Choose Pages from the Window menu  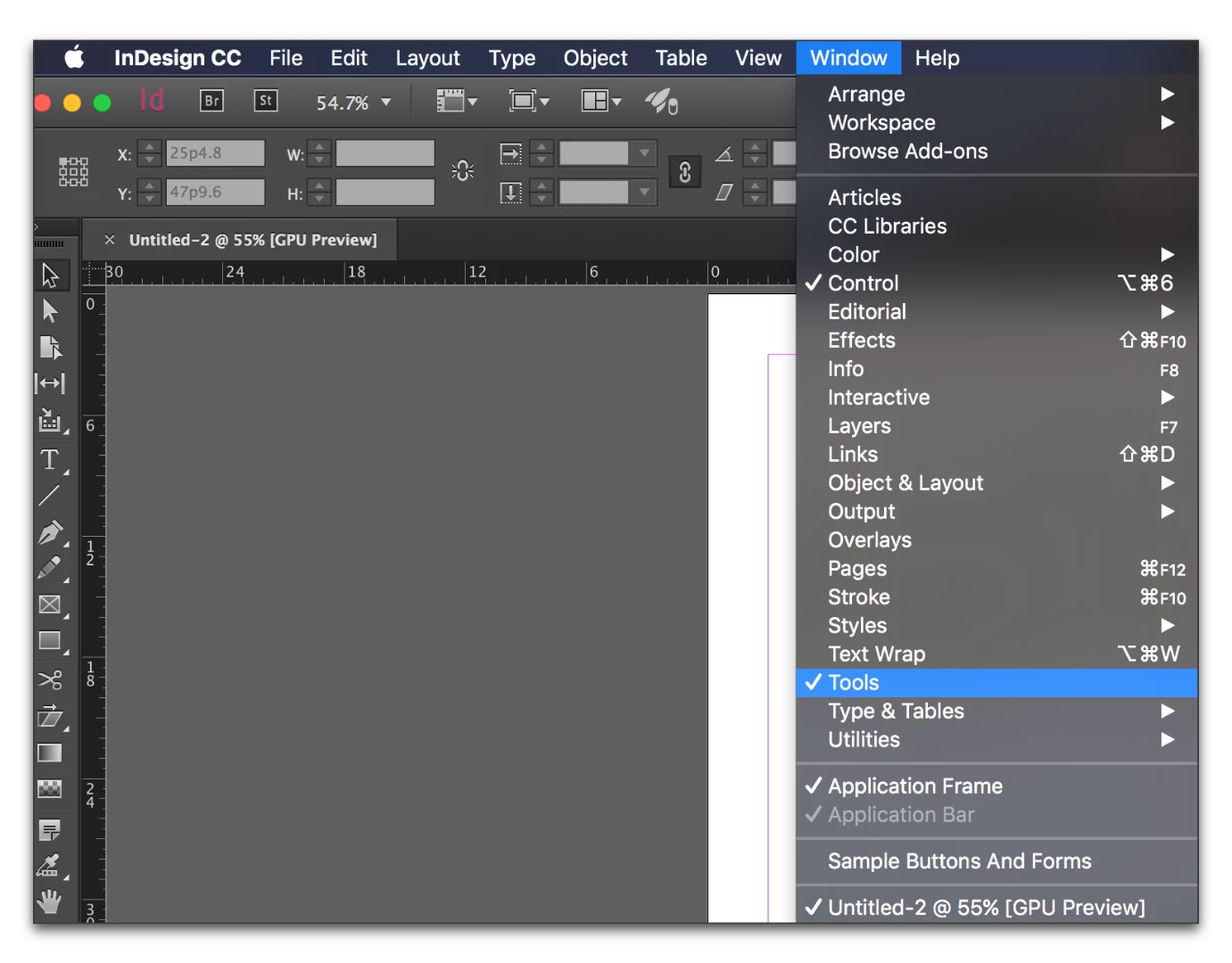pos(996,569)
